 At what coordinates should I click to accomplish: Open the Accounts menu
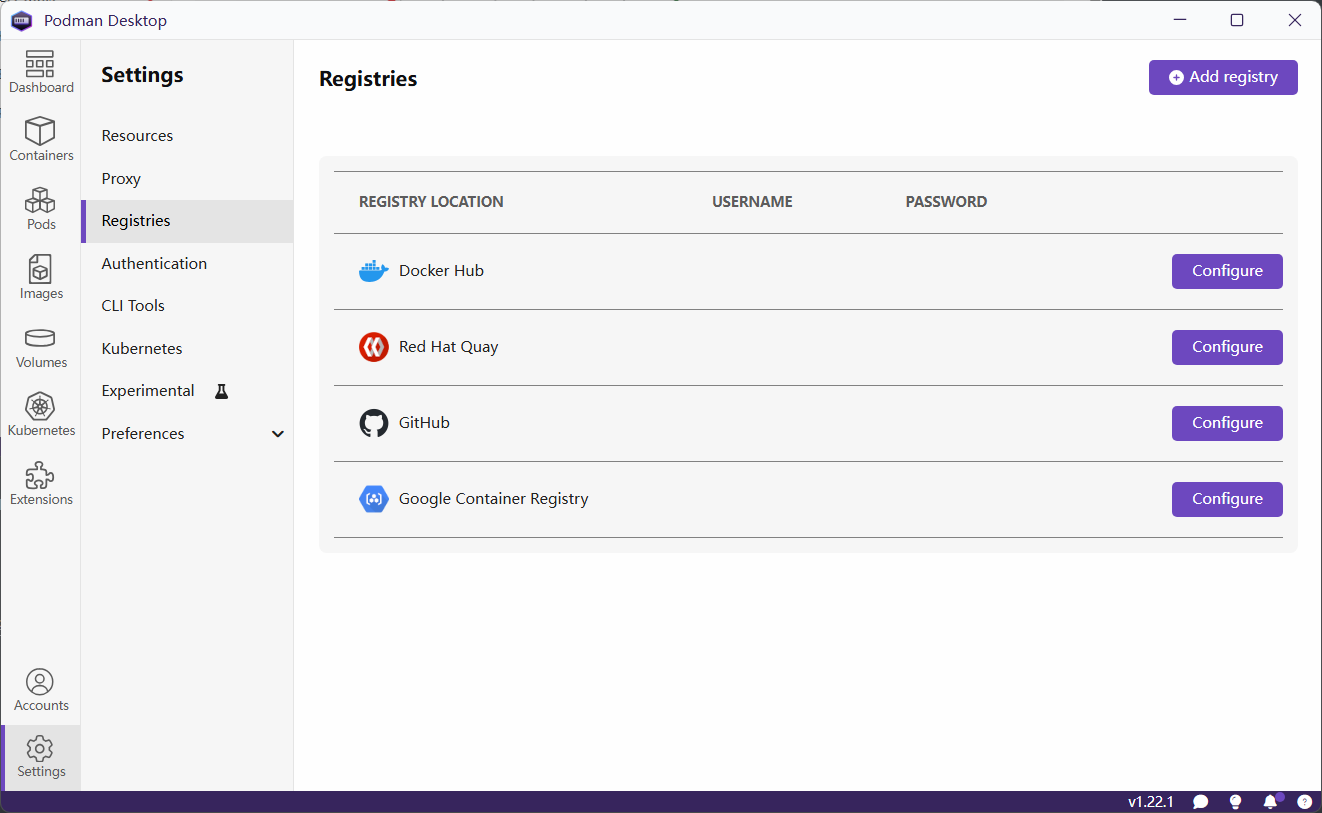(x=41, y=690)
